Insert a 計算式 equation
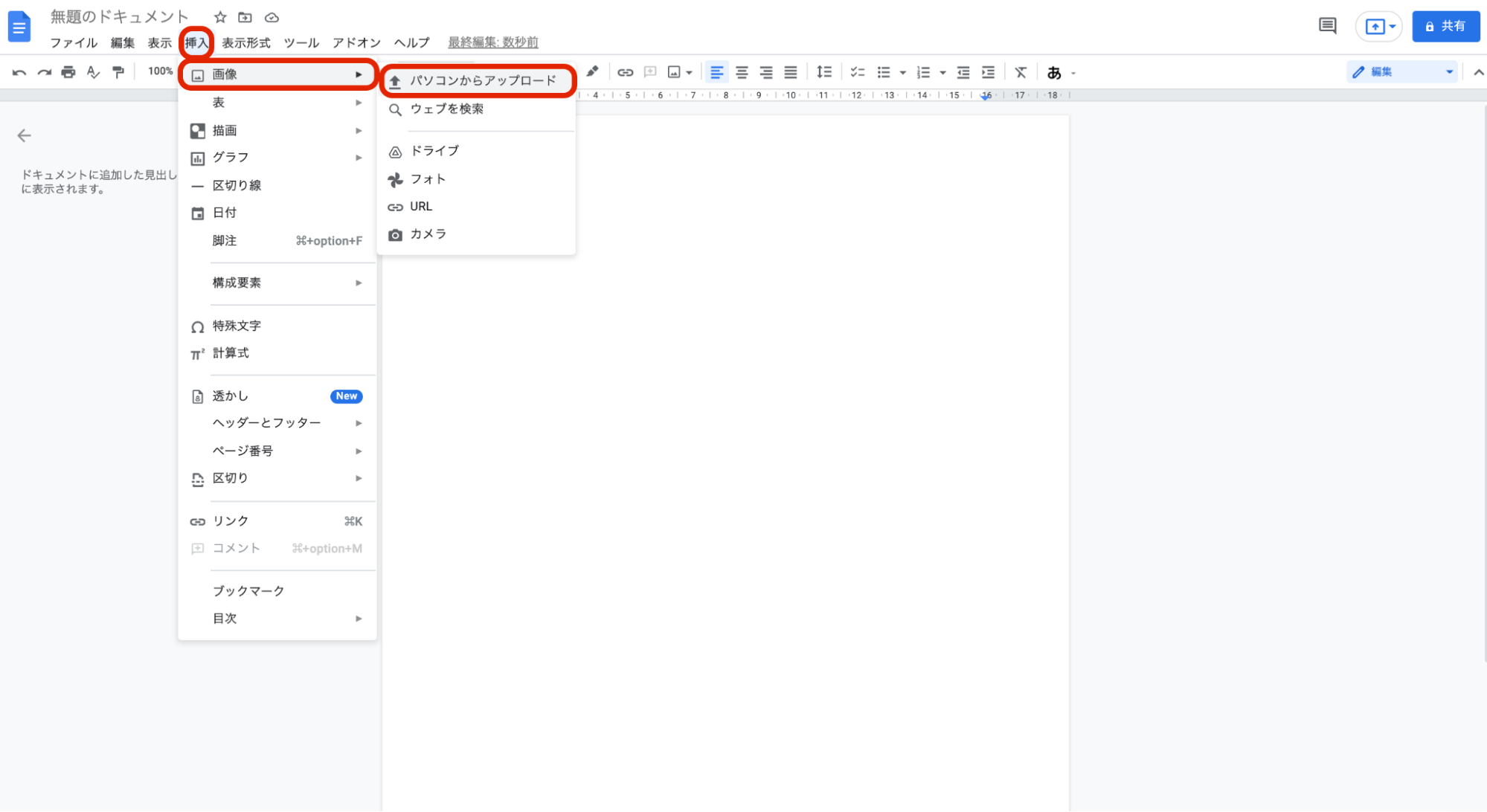 coord(277,353)
